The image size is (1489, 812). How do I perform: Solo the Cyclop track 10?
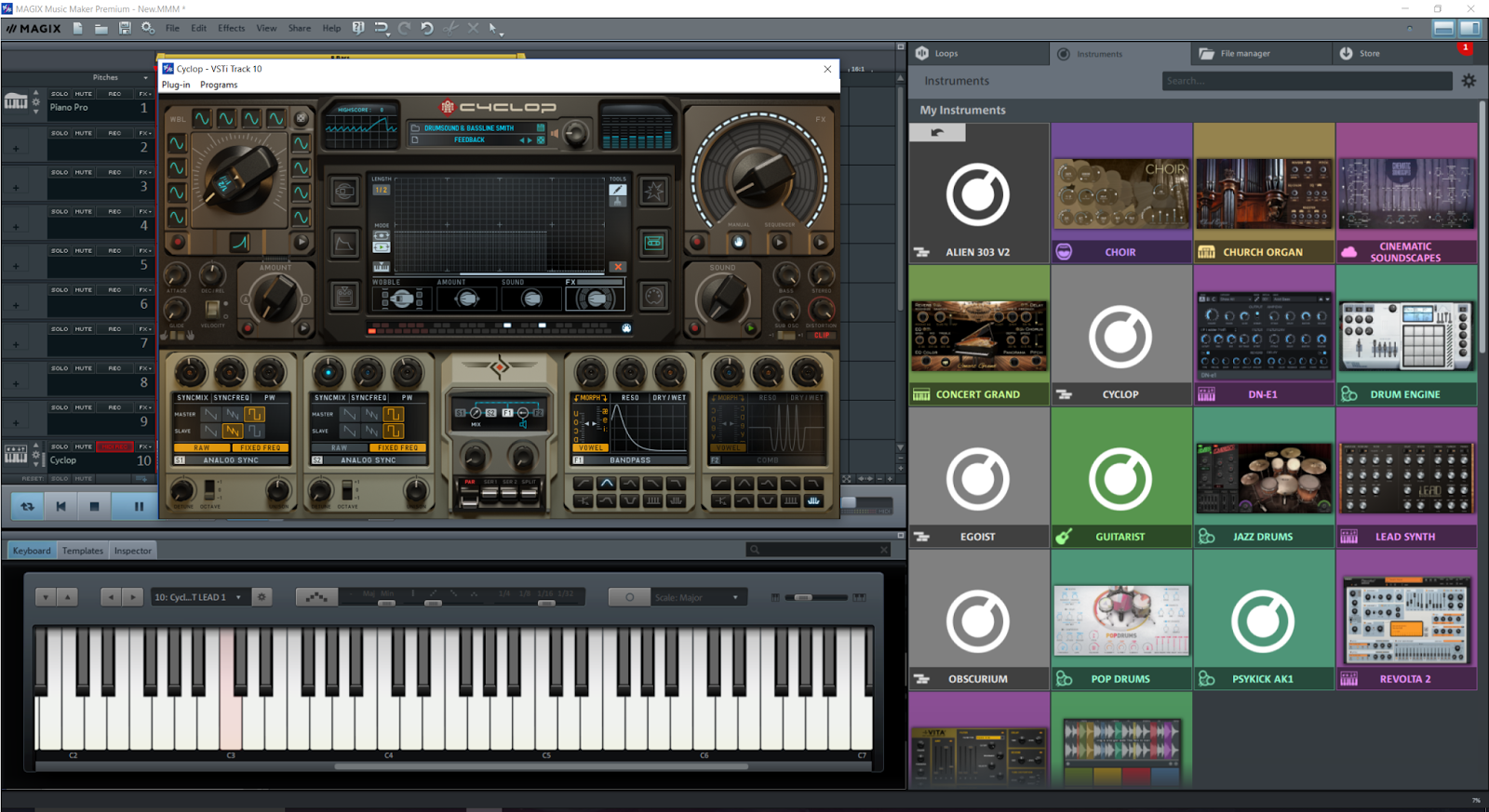(60, 446)
